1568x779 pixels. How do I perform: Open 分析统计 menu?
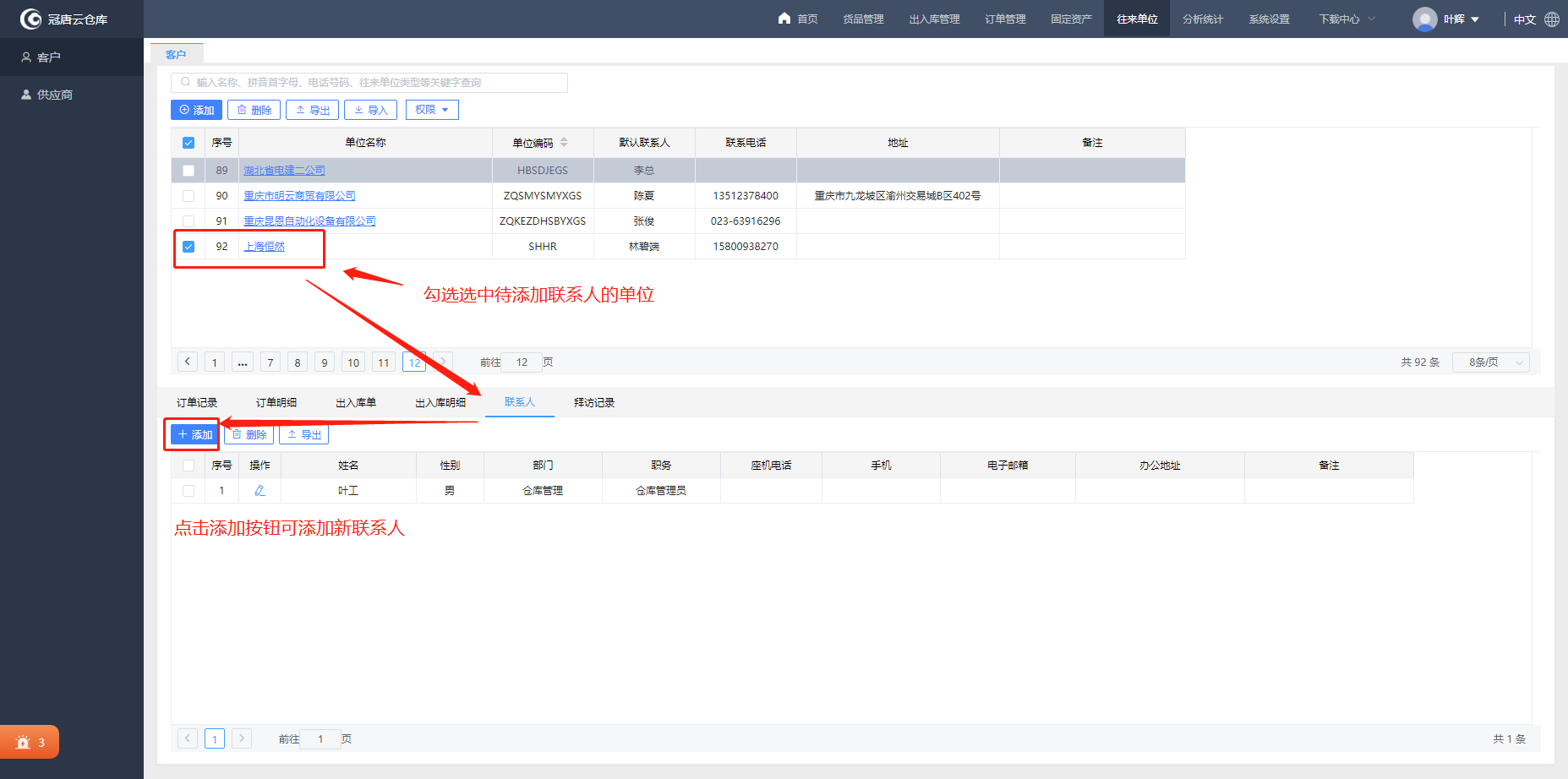[1203, 19]
